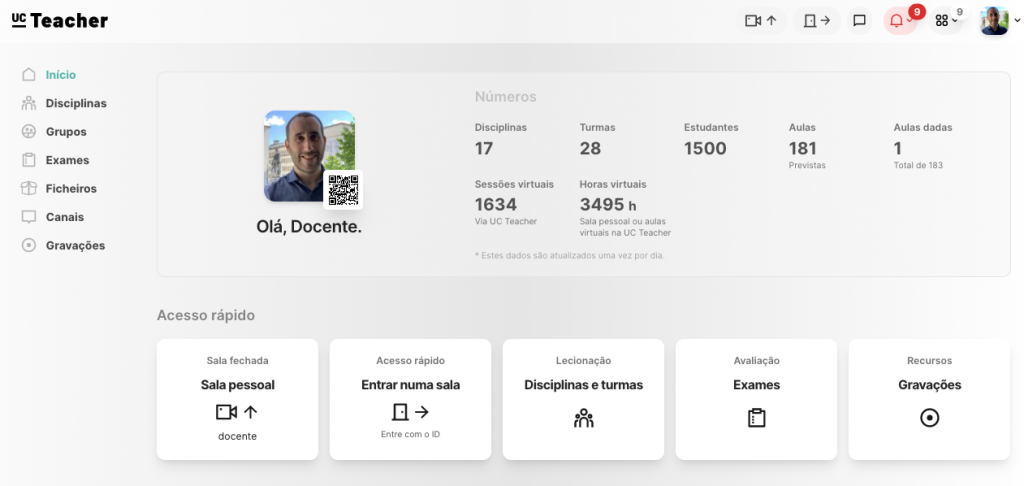This screenshot has height=486, width=1024.
Task: Click the Horas virtuais value 3495 h
Action: click(x=608, y=204)
